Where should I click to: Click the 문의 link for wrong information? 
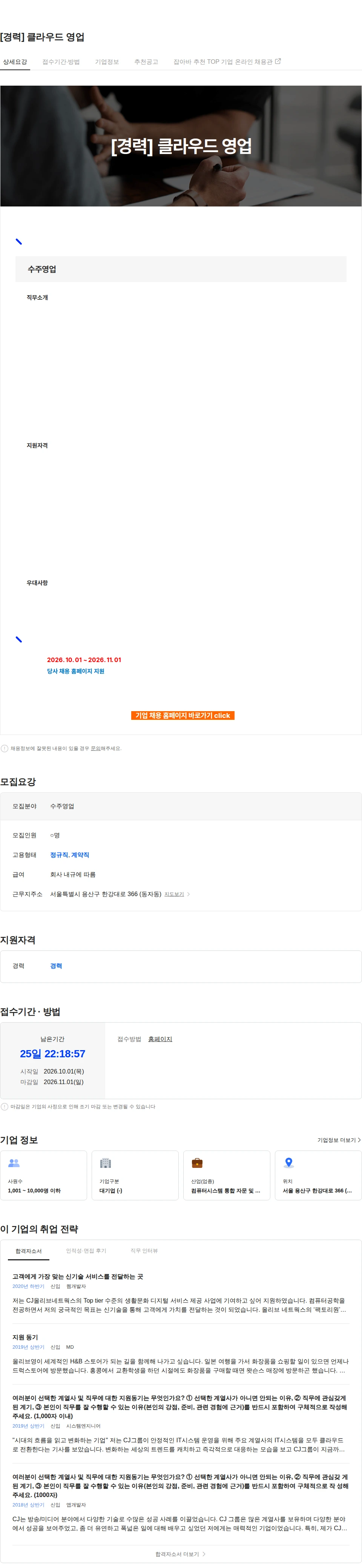[95, 748]
